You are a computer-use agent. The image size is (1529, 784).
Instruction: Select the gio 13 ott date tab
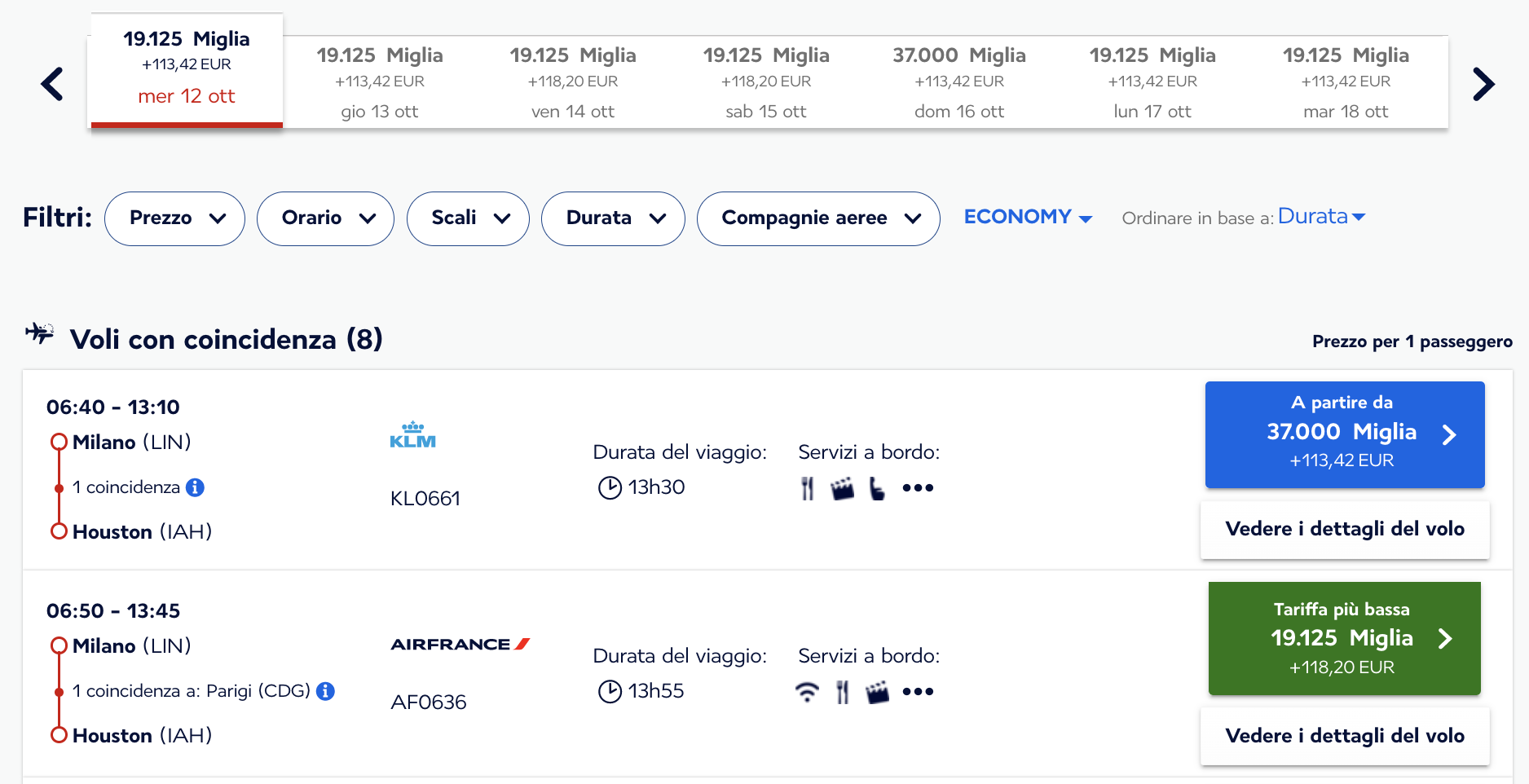click(x=380, y=83)
